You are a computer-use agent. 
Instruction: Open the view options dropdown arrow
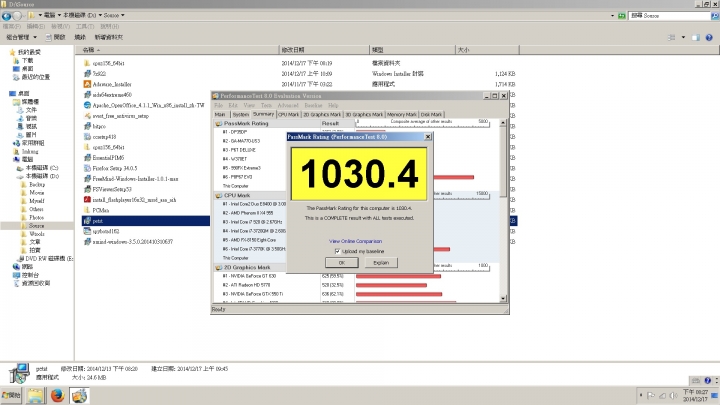click(x=683, y=38)
